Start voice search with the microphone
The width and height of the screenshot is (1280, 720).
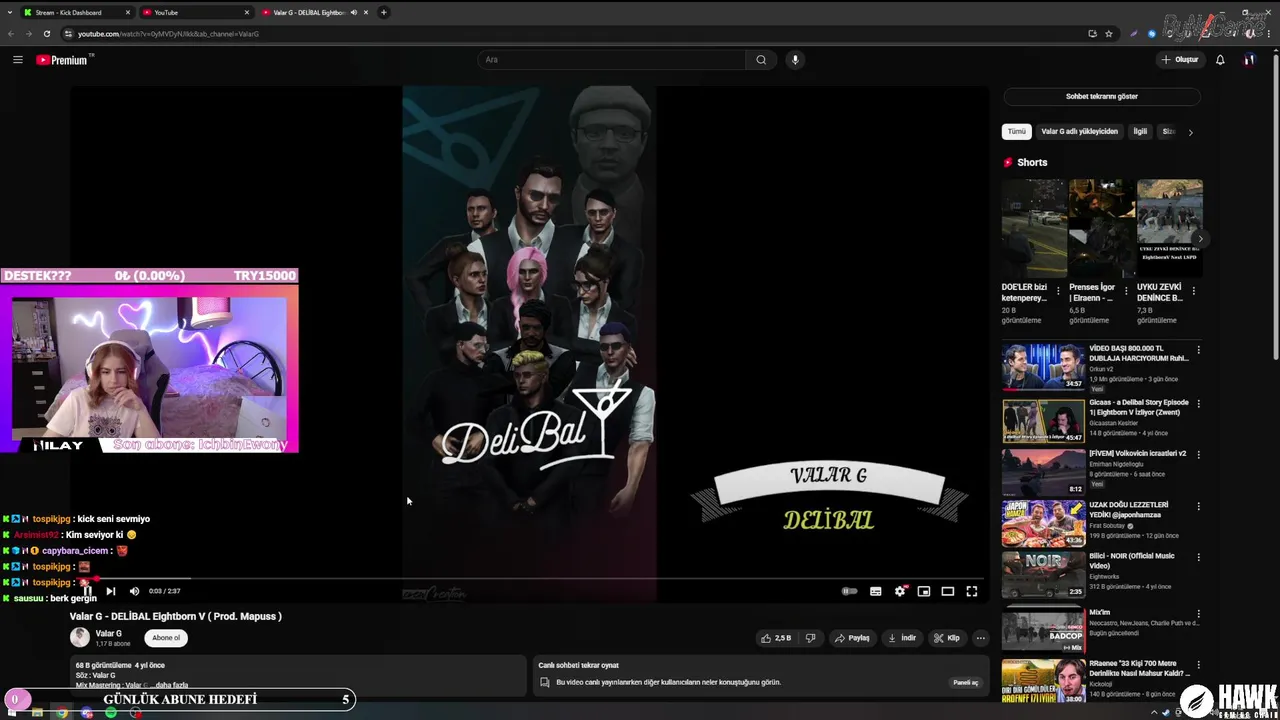[x=795, y=60]
